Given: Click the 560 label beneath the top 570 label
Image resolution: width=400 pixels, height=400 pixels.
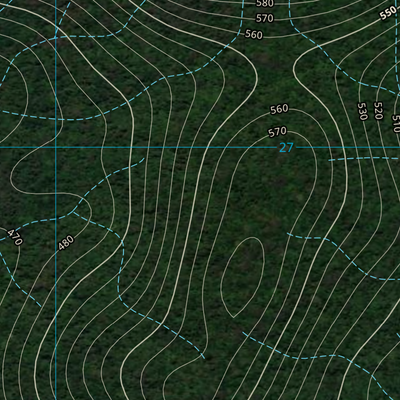Looking at the screenshot, I should [x=254, y=34].
